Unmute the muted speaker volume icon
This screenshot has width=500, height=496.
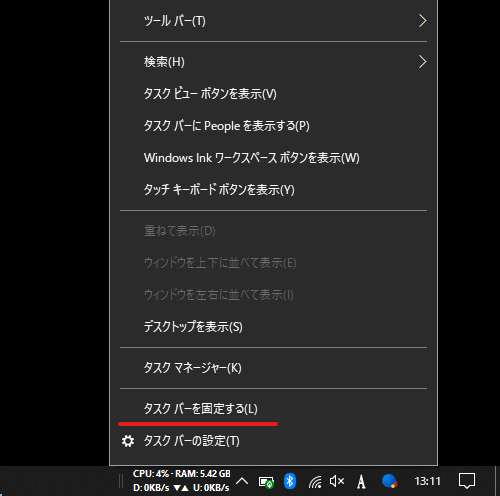point(337,481)
